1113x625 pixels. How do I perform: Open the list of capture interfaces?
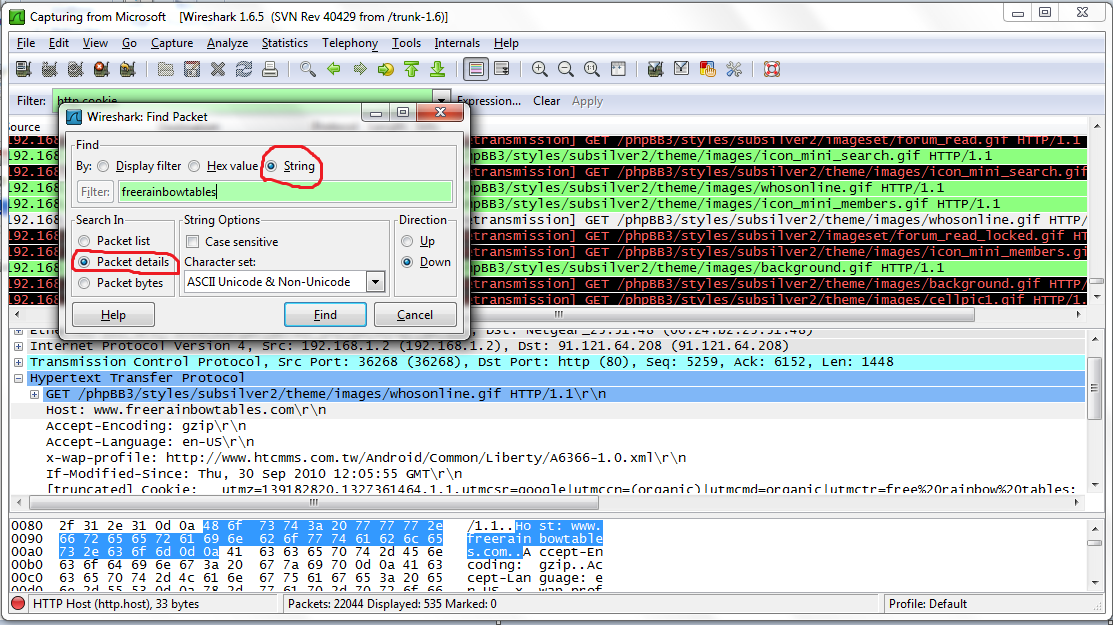[x=23, y=69]
